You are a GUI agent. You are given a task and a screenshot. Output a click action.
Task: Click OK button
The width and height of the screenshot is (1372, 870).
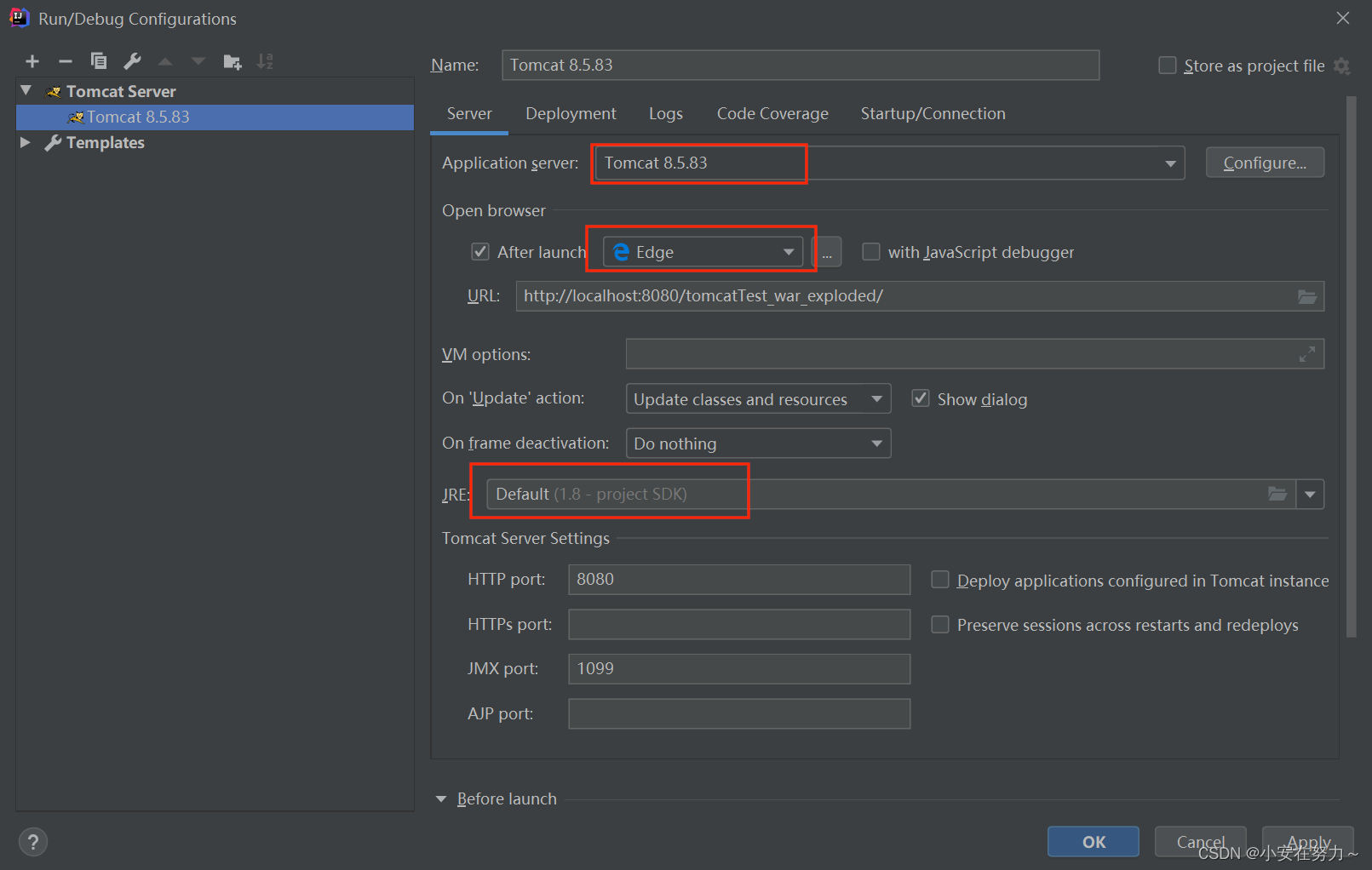[1094, 842]
